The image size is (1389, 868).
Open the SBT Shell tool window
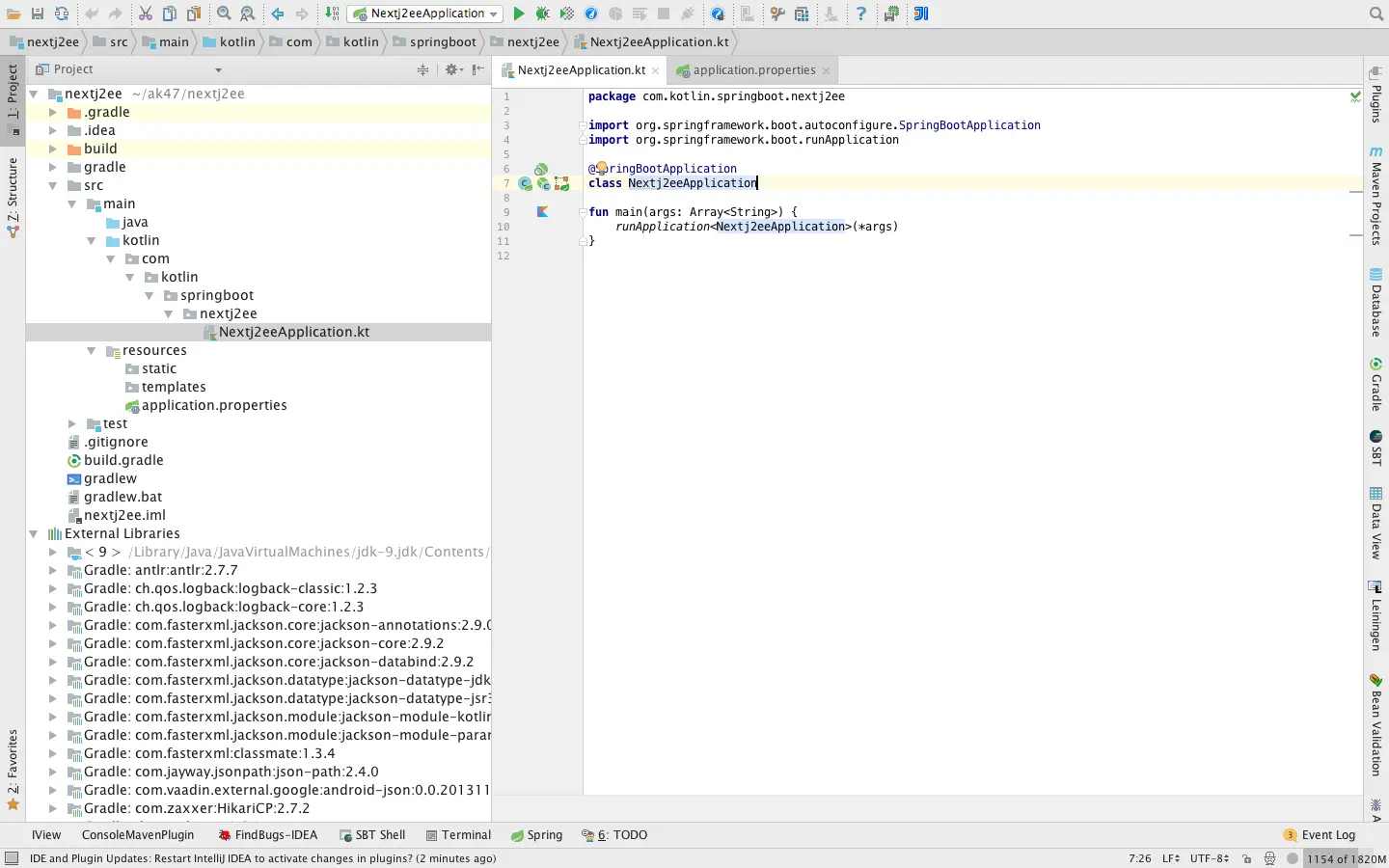[x=372, y=835]
